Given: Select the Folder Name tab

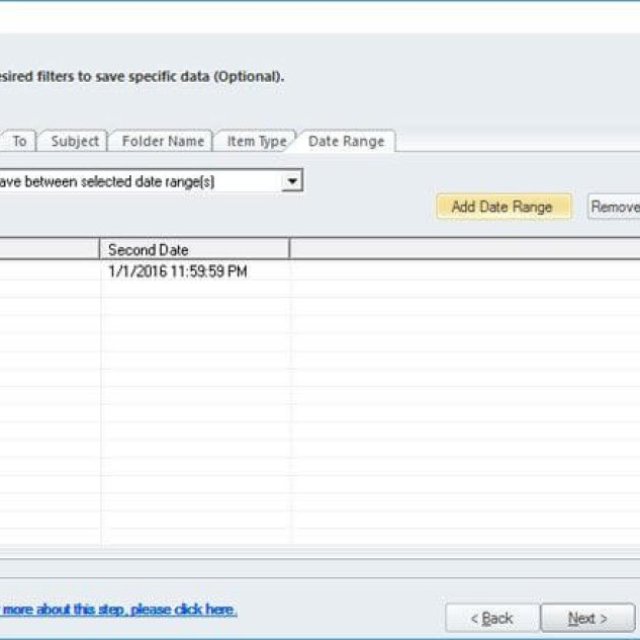Looking at the screenshot, I should [163, 141].
